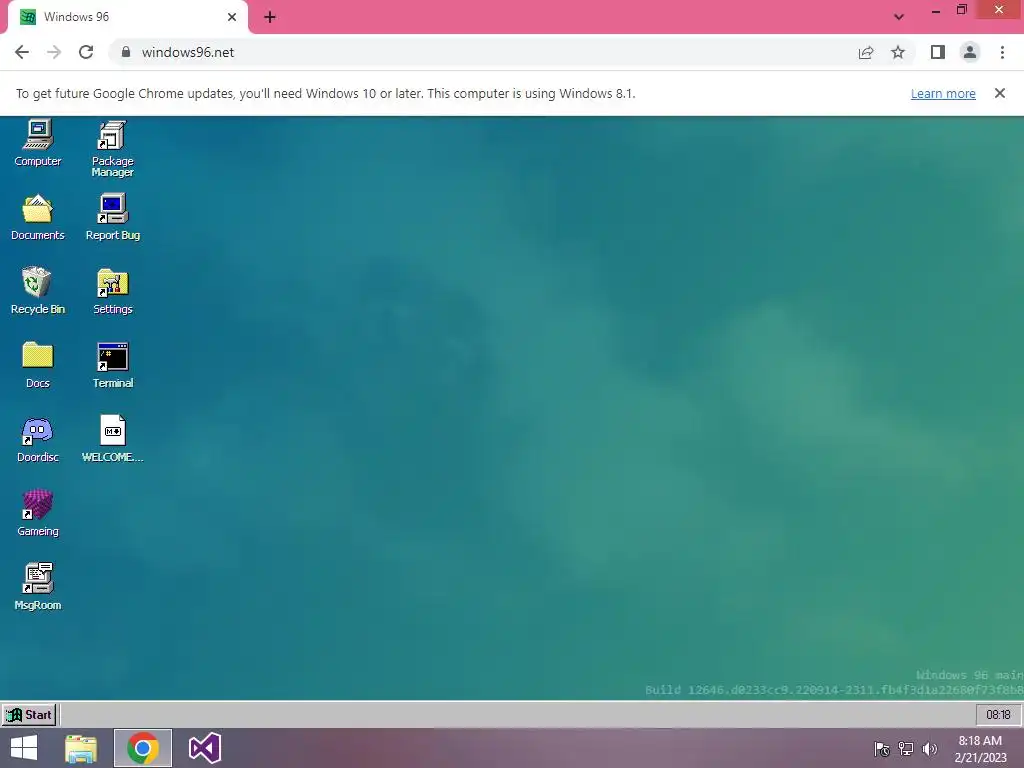
Task: Select the Windows 96 browser tab
Action: (x=127, y=17)
